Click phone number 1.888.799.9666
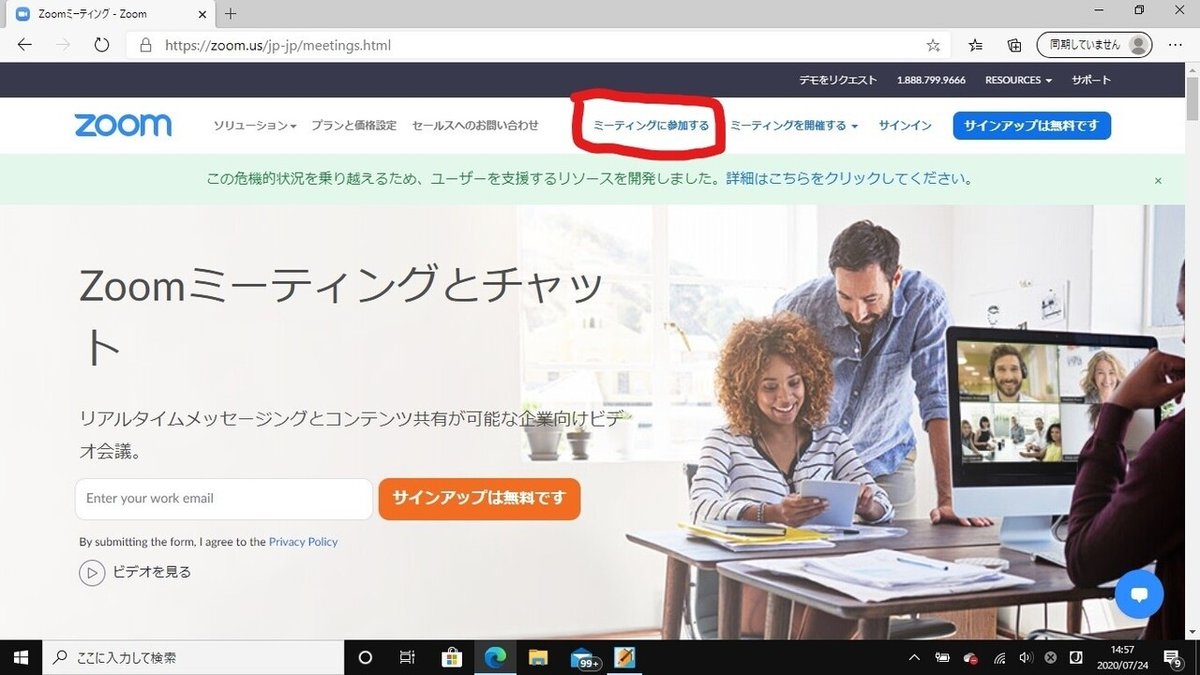Viewport: 1200px width, 675px height. tap(931, 80)
